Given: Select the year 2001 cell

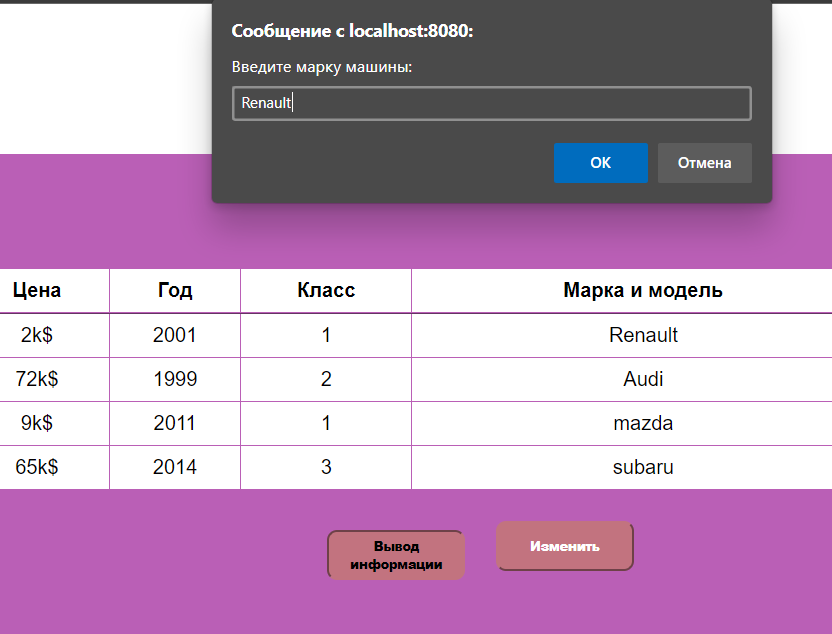Looking at the screenshot, I should 175,335.
